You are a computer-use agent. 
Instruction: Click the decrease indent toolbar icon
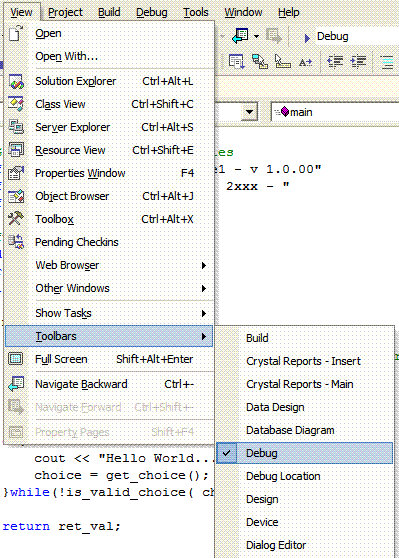point(335,62)
